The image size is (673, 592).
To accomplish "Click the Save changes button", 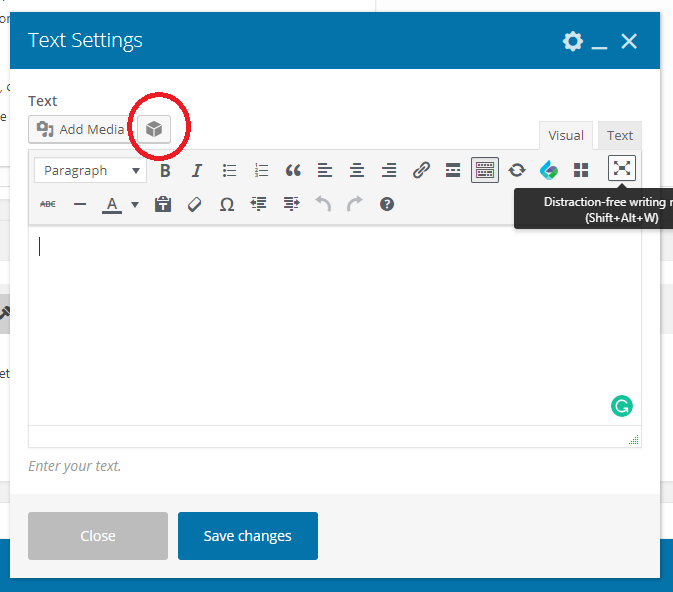I will (248, 536).
